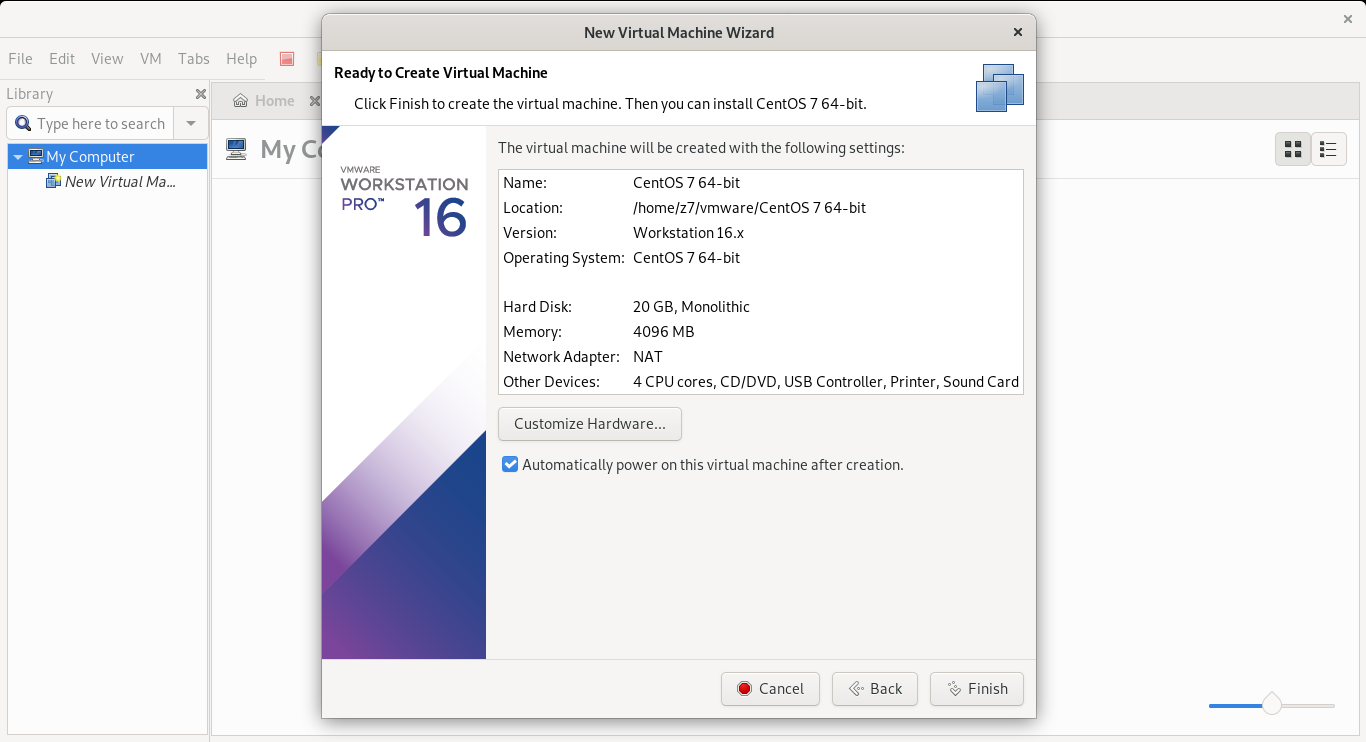Close the Home tab
The image size is (1366, 742).
pyautogui.click(x=314, y=101)
